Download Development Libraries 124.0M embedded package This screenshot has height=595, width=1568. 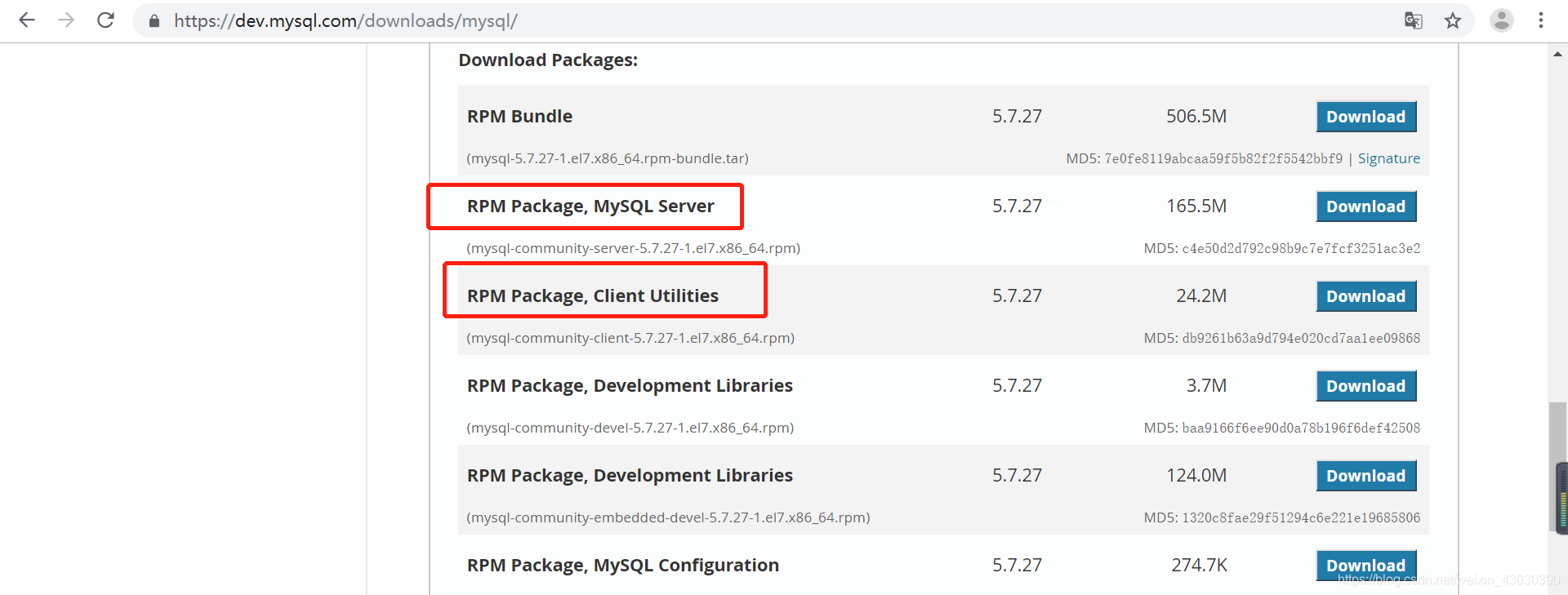pos(1365,476)
